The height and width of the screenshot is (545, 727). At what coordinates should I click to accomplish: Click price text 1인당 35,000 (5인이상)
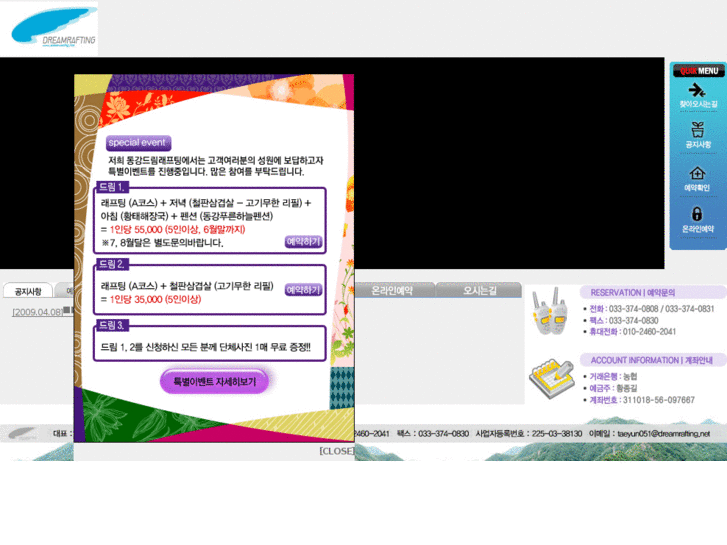155,299
